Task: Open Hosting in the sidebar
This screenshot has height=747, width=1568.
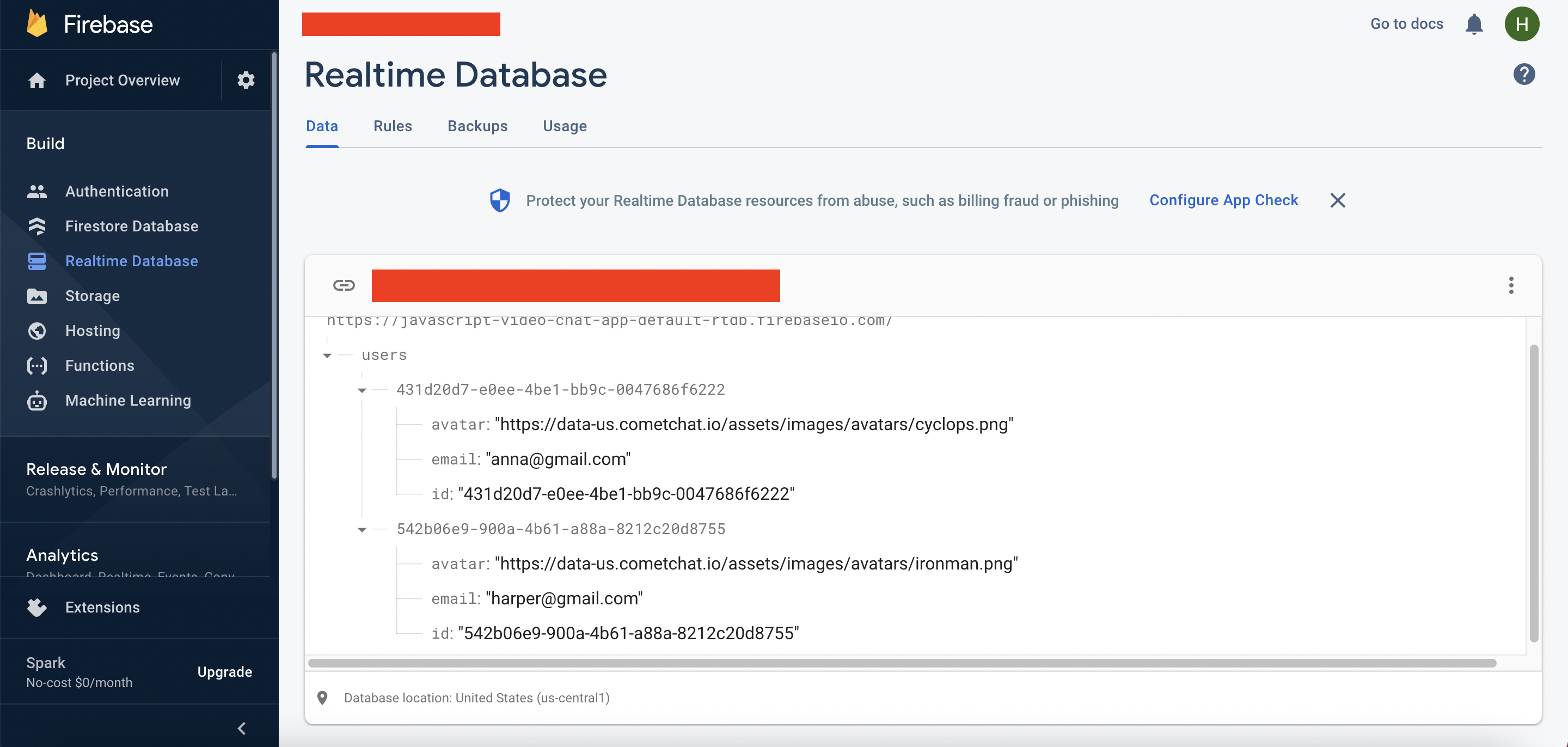Action: click(93, 330)
